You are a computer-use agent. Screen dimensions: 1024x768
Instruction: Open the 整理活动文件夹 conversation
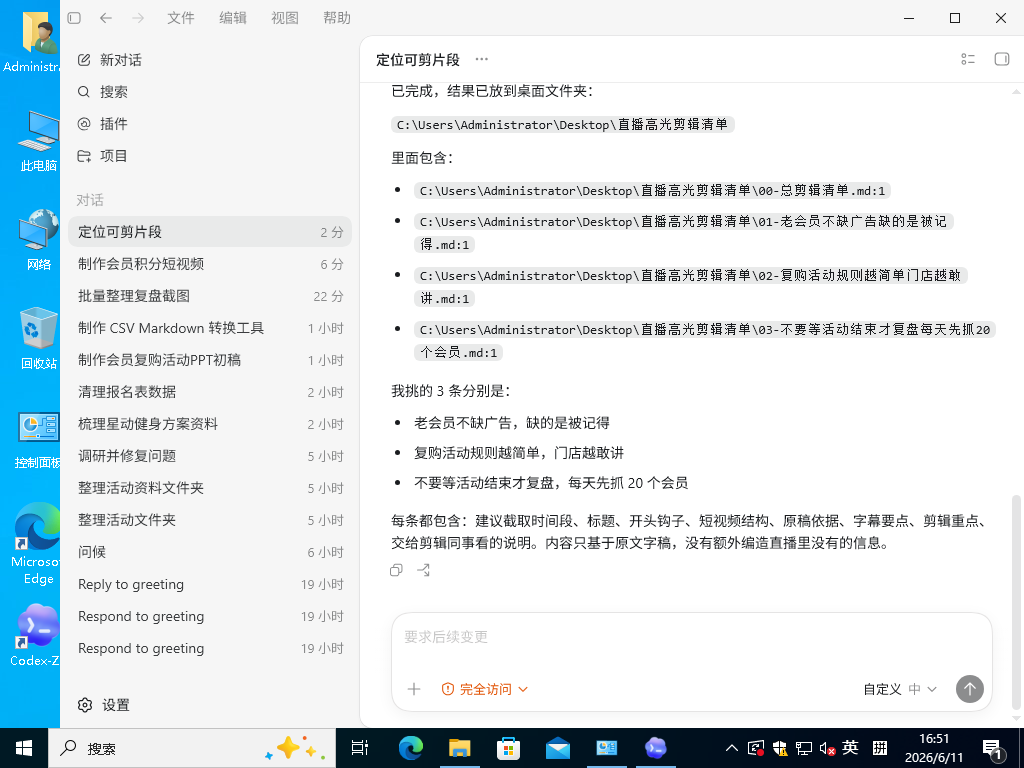click(210, 520)
